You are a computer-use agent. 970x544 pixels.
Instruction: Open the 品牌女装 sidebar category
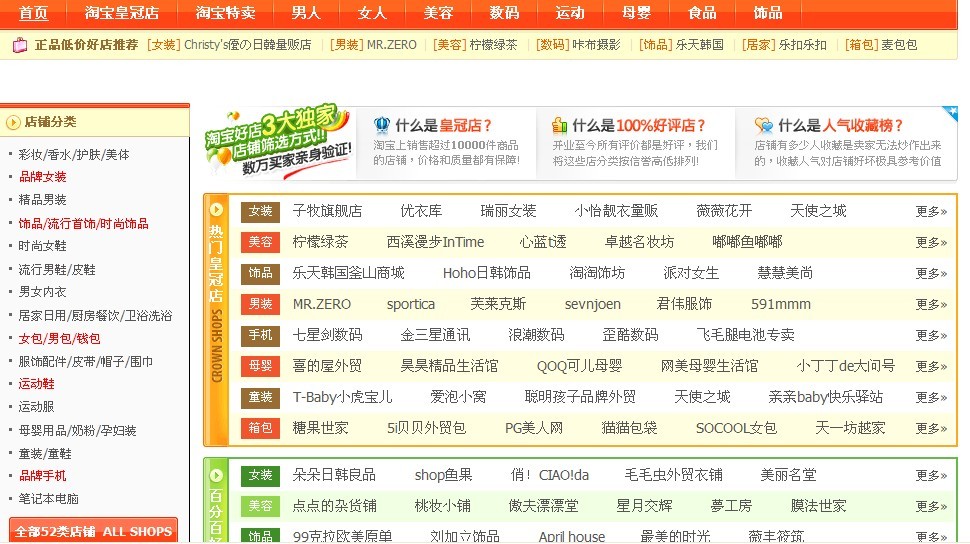tap(43, 176)
